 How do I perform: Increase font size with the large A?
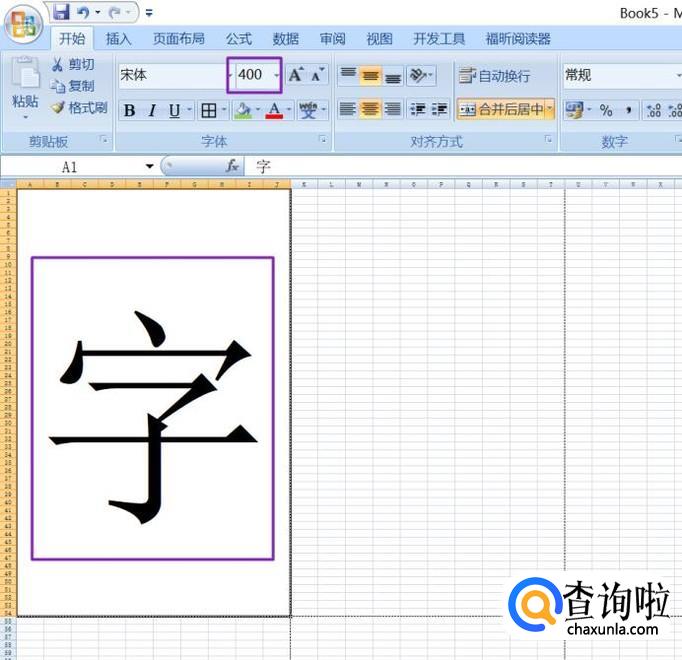(296, 75)
